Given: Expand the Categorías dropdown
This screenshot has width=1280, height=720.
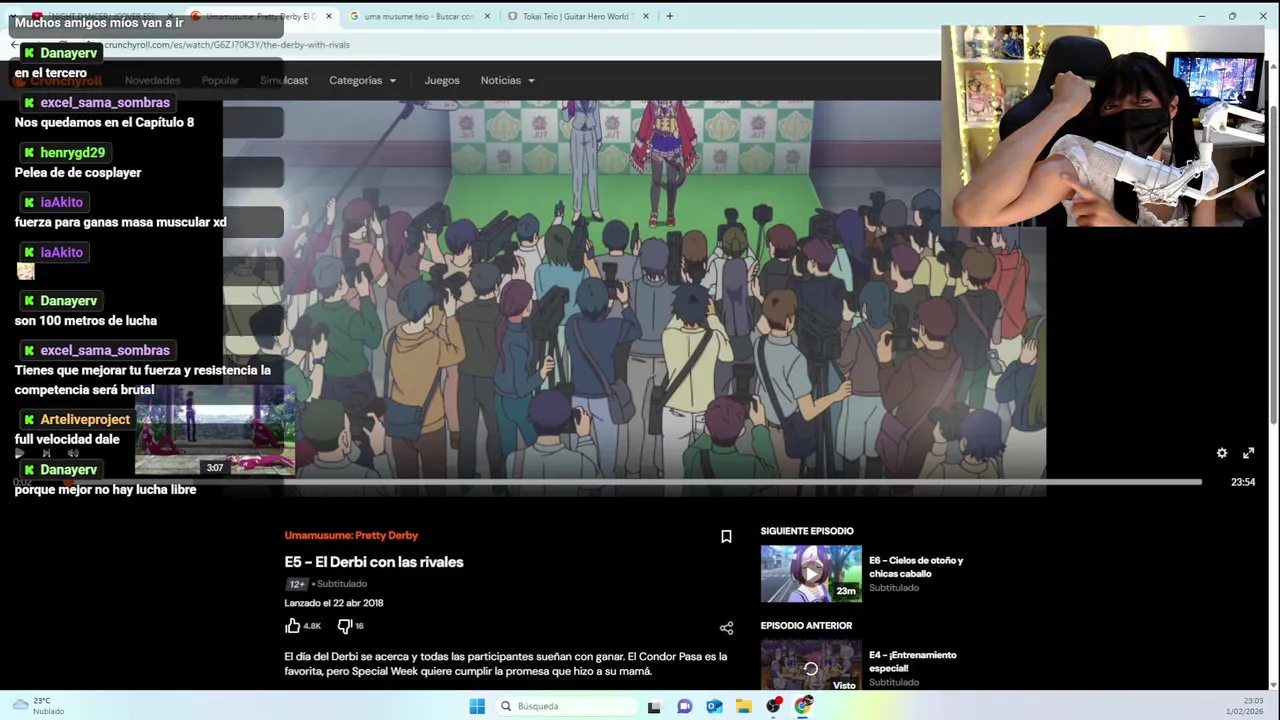Looking at the screenshot, I should pos(362,80).
